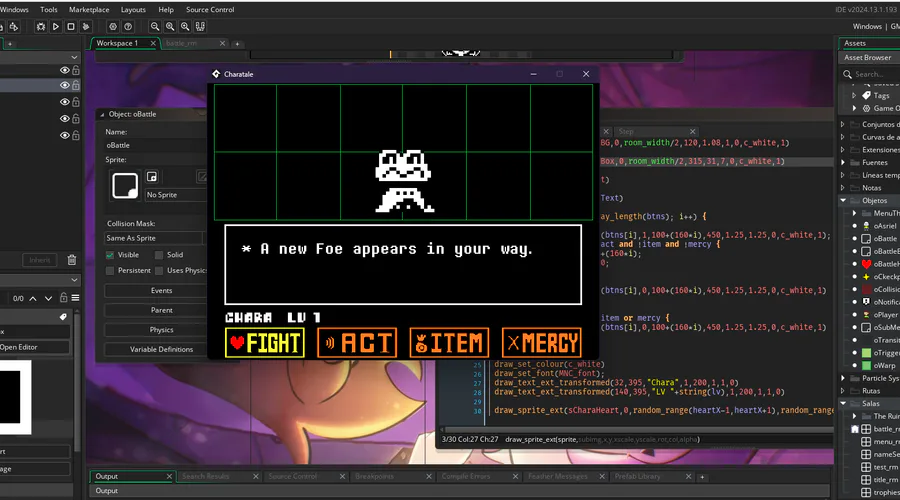Click the No Sprite preview box

pyautogui.click(x=125, y=186)
